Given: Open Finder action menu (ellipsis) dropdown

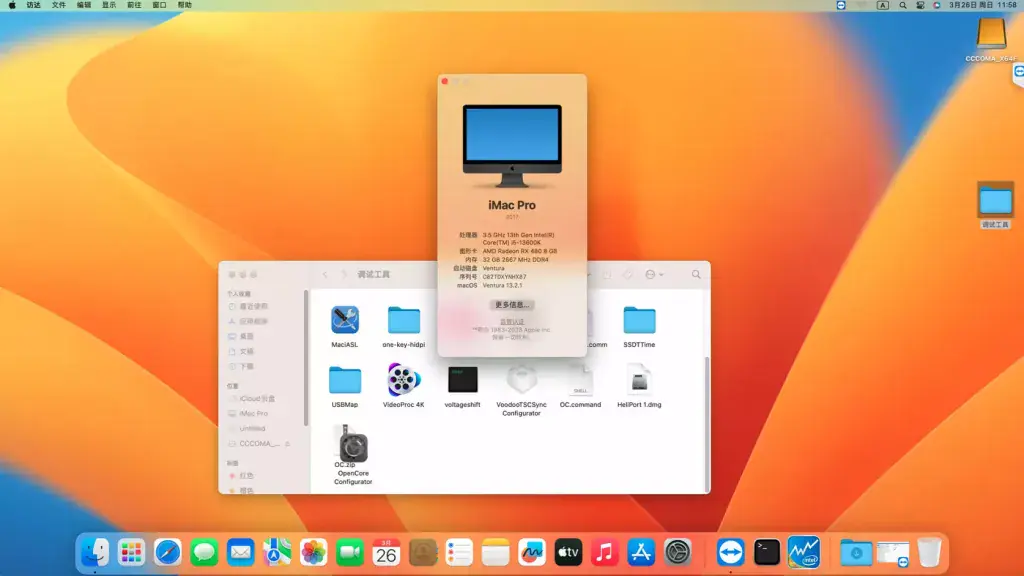Looking at the screenshot, I should [654, 274].
